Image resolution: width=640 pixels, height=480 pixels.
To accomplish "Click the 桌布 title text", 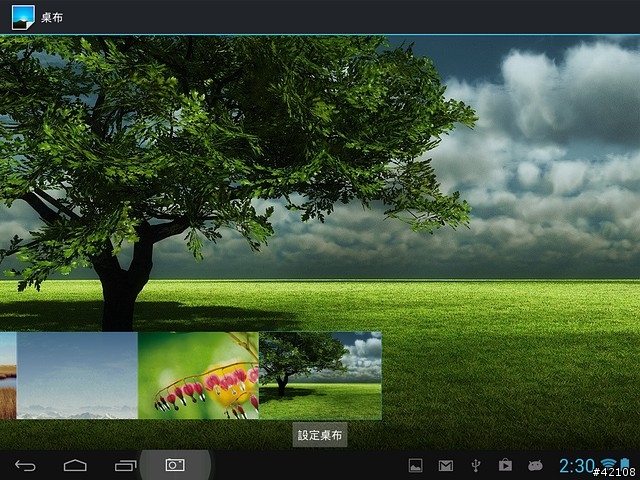I will pos(52,18).
